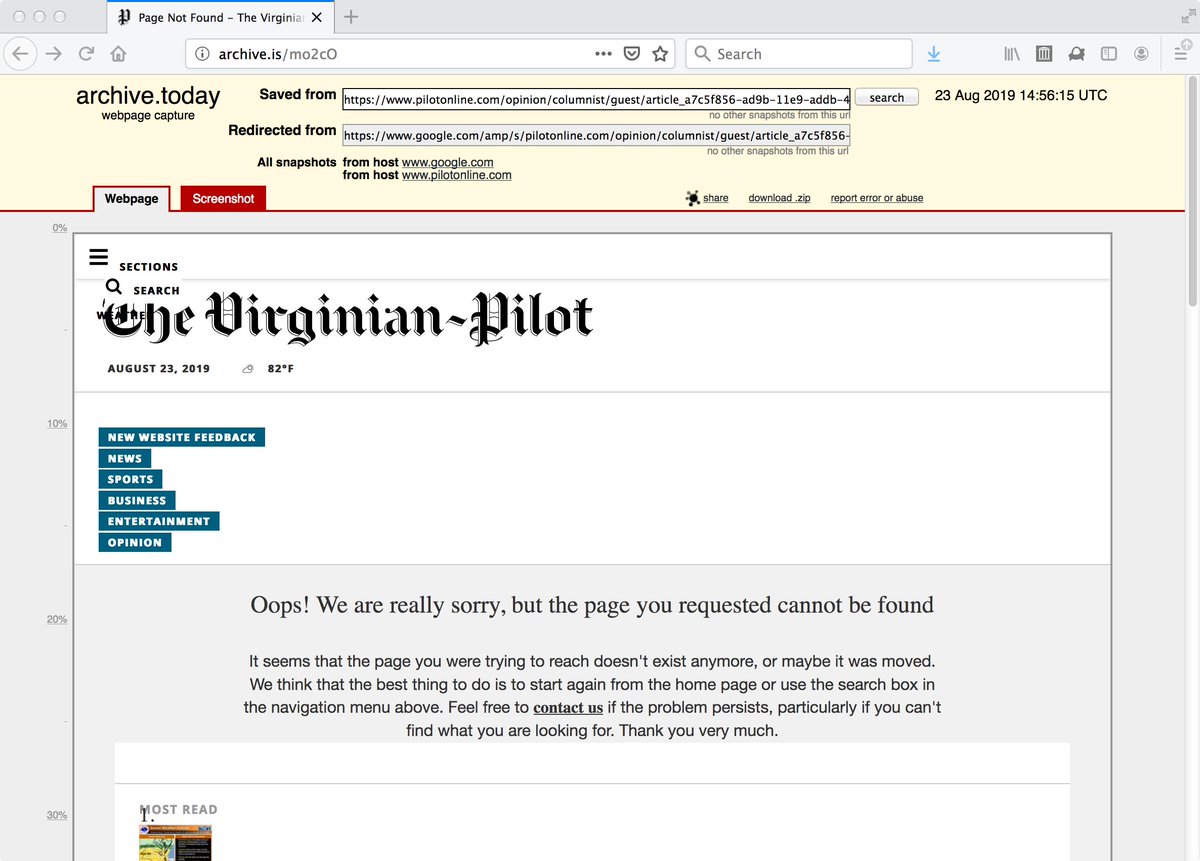This screenshot has height=861, width=1200.
Task: Open the Entertainment section
Action: 159,521
